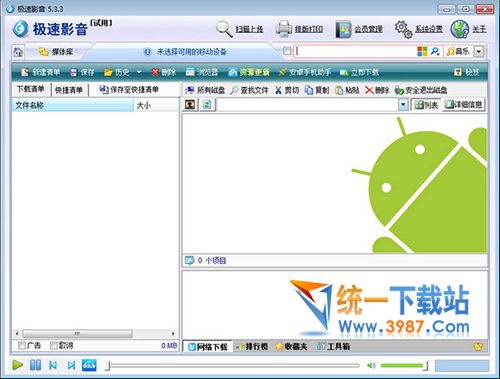500x379 pixels.
Task: Click 安全退出磁盘 button
Action: (x=421, y=90)
